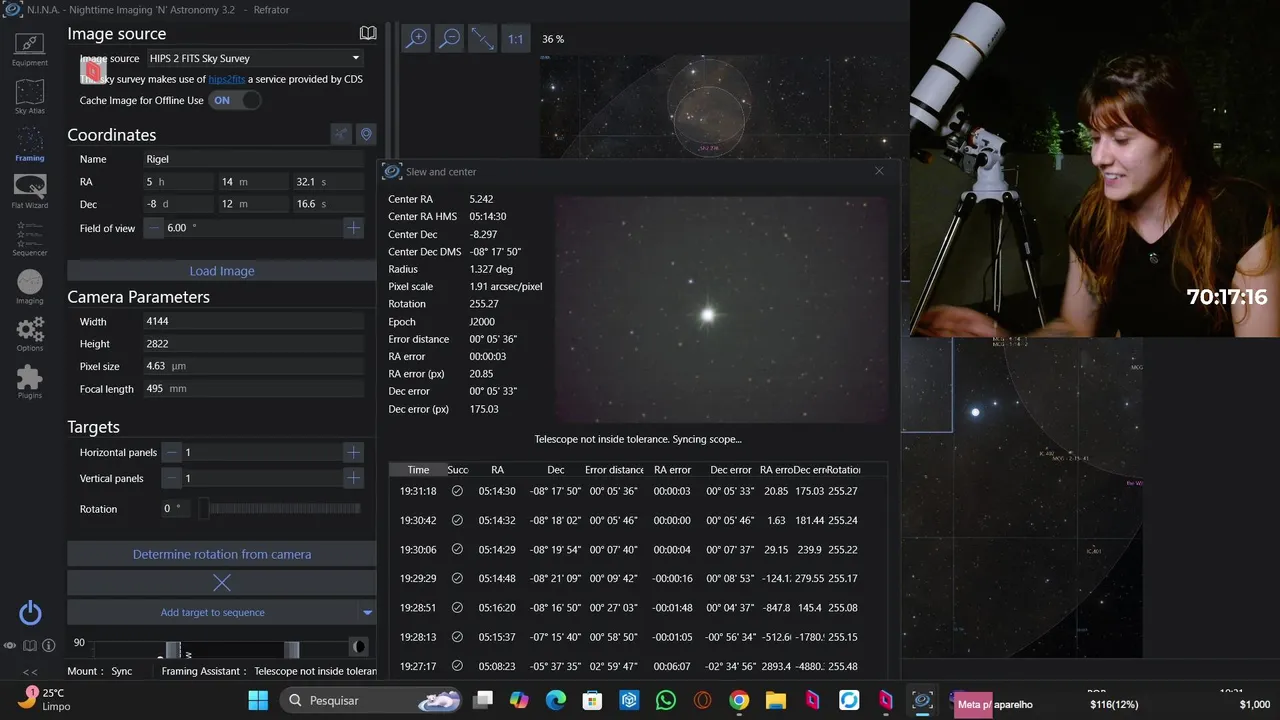Increase Vertical panels with plus
1280x720 pixels.
353,478
